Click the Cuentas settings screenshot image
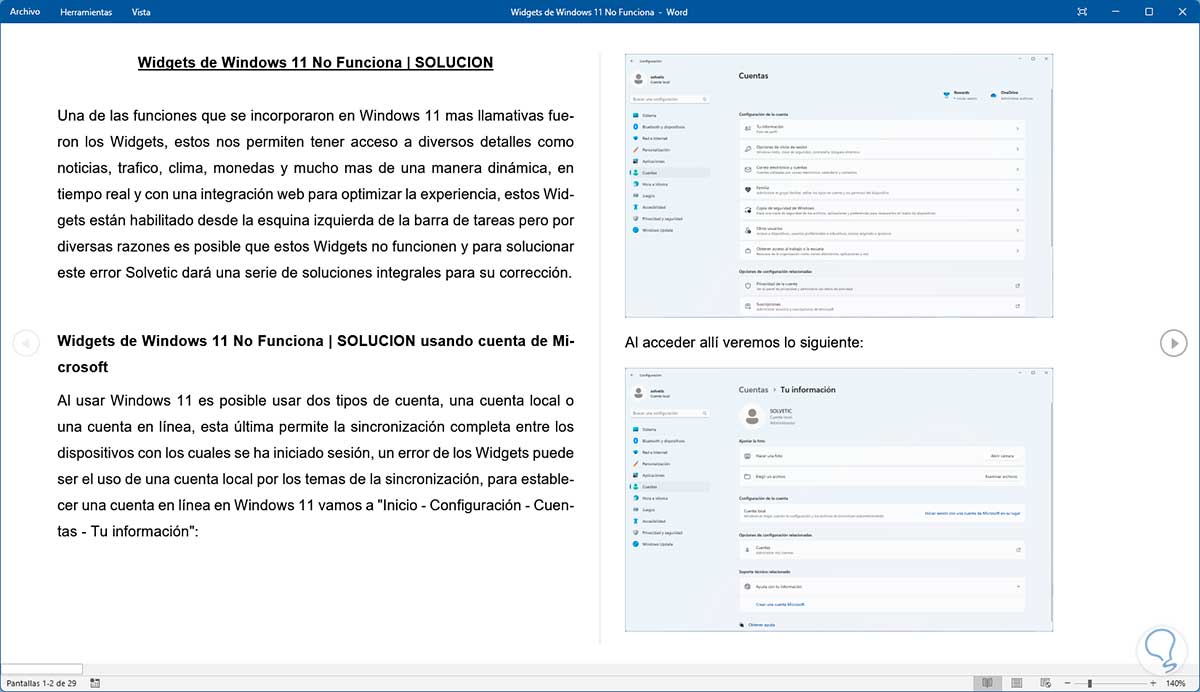The image size is (1200, 692). pyautogui.click(x=838, y=186)
